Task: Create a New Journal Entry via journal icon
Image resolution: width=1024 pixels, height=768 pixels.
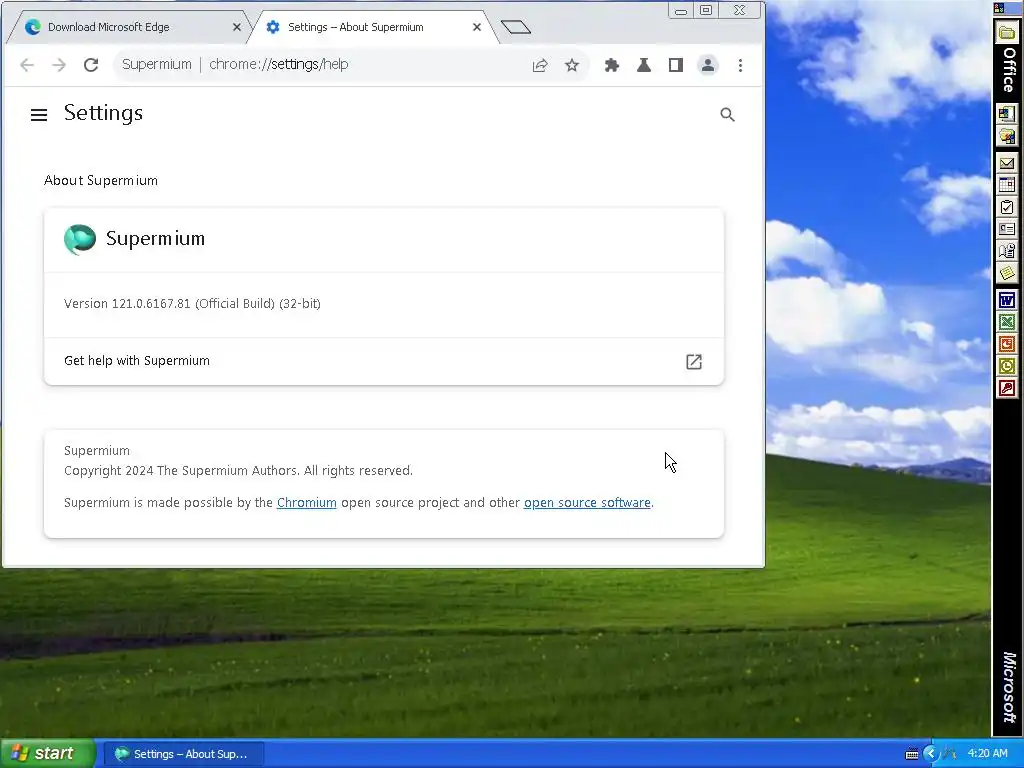Action: click(x=1006, y=251)
